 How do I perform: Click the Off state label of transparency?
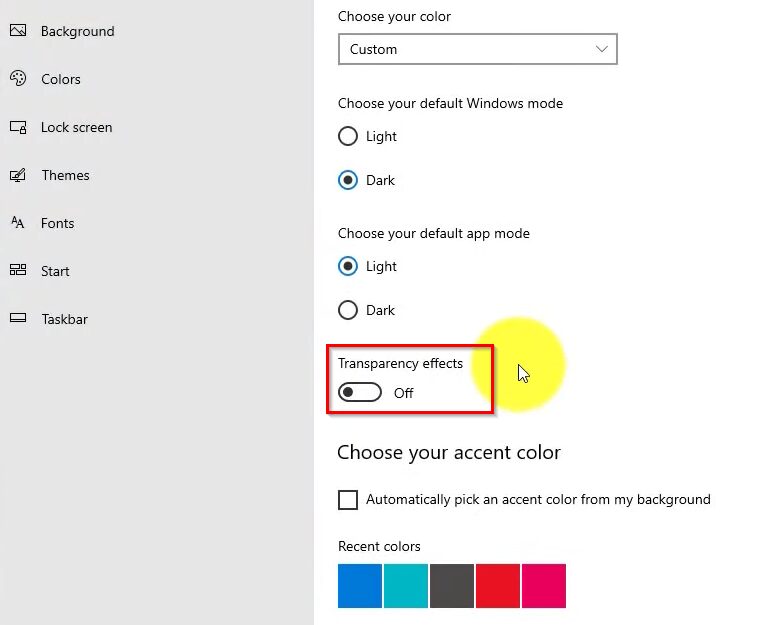403,393
